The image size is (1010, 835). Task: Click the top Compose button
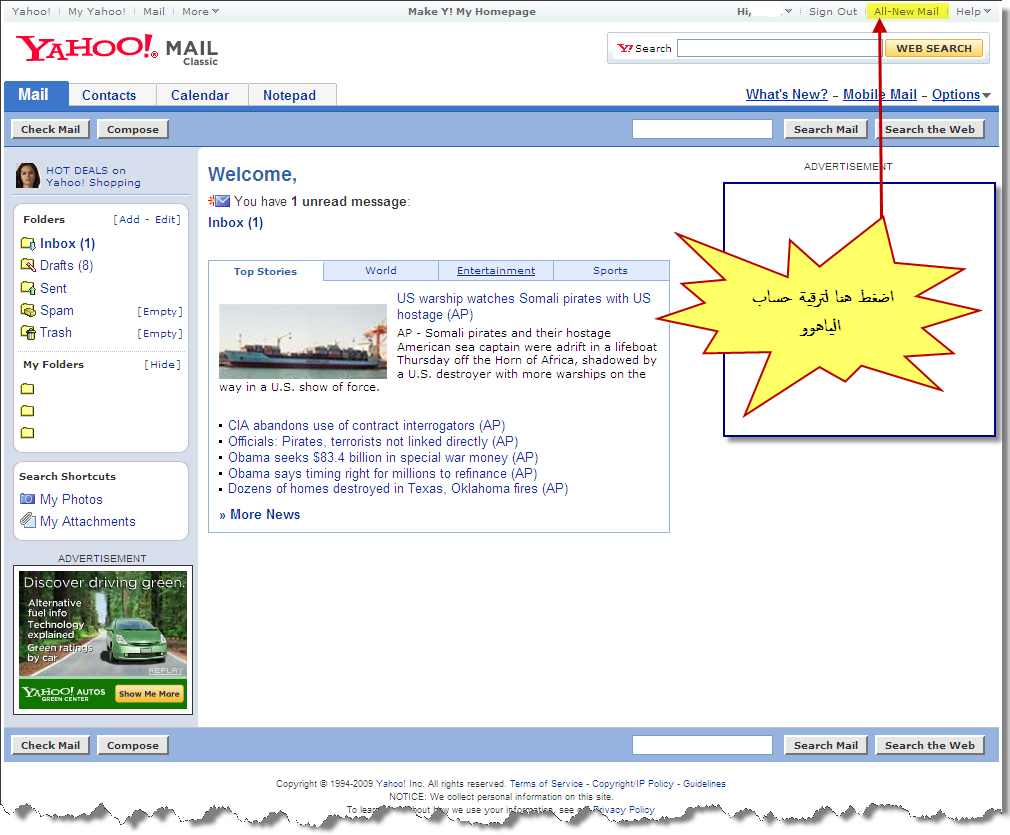pyautogui.click(x=133, y=129)
